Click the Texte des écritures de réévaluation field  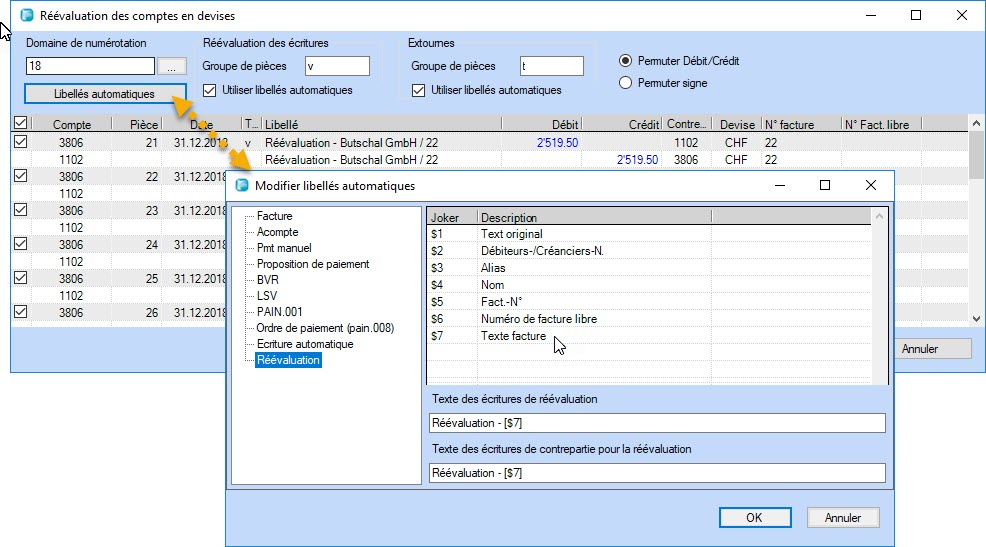656,423
